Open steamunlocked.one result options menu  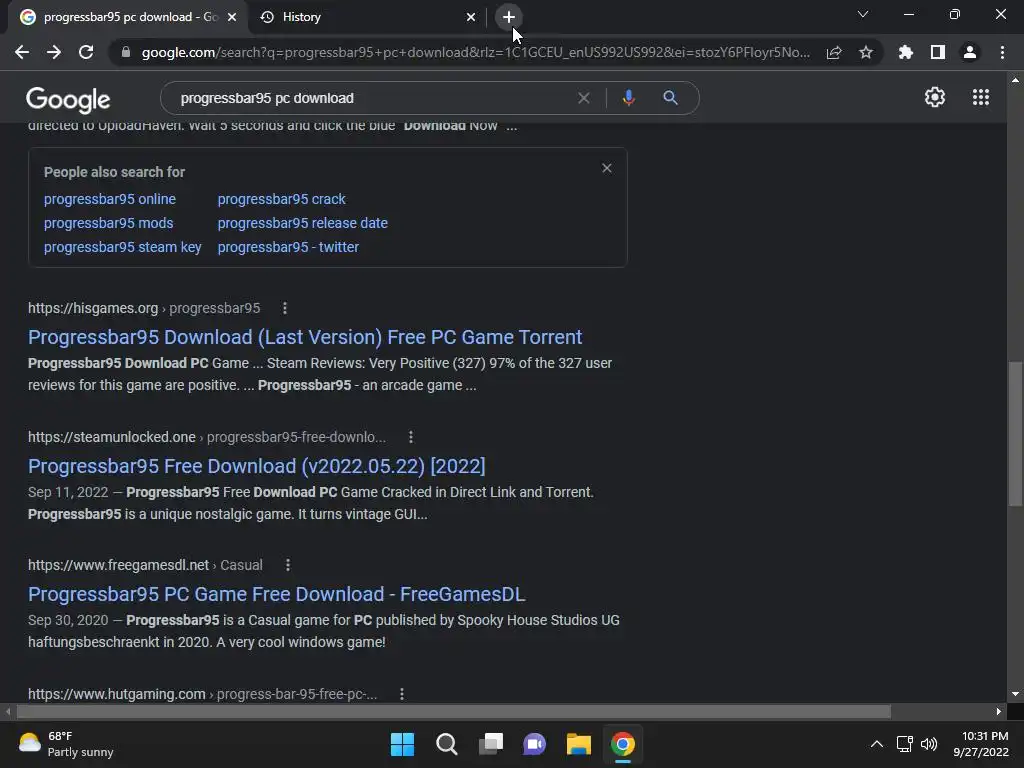coord(411,438)
